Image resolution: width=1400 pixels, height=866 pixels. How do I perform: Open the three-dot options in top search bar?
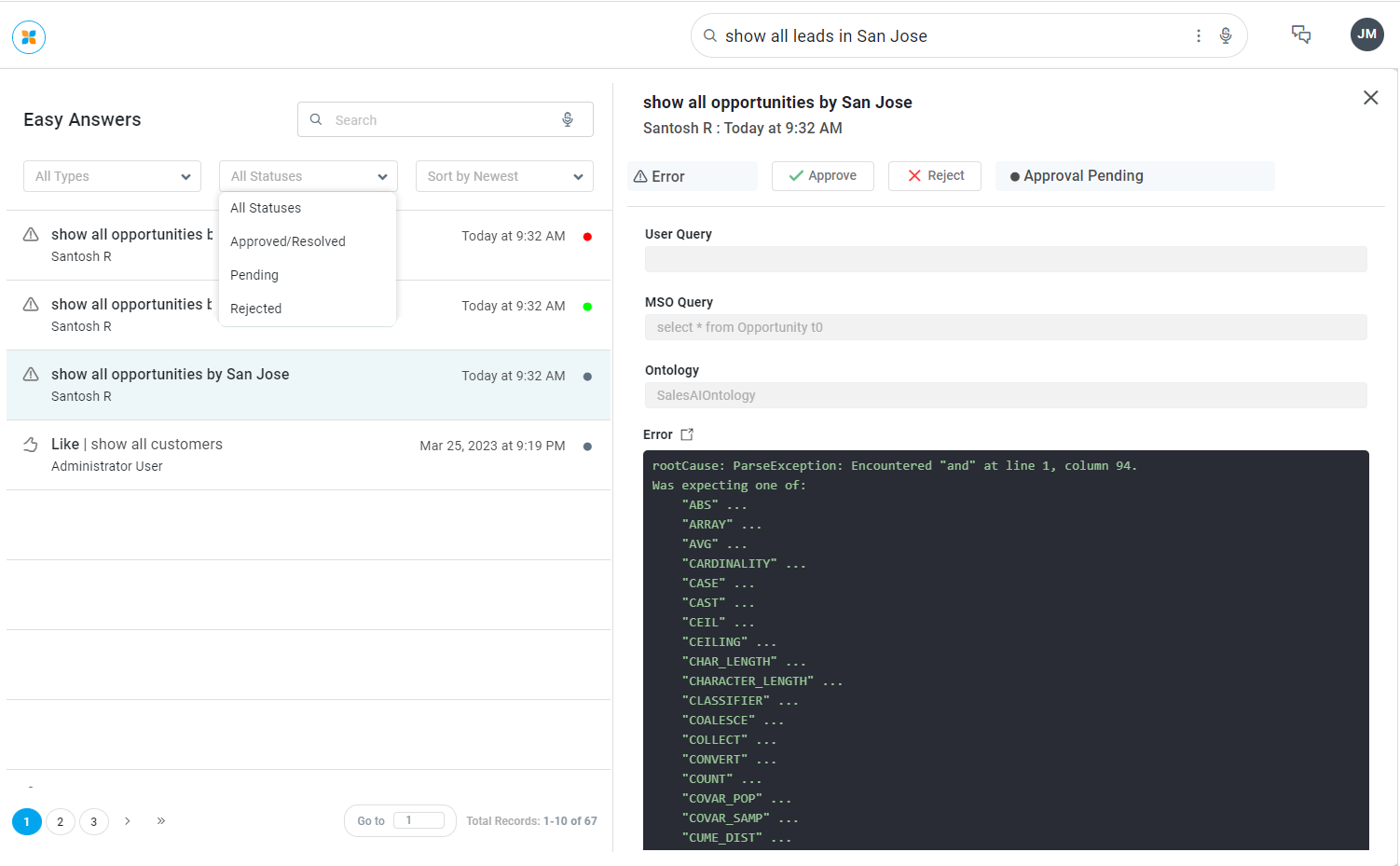coord(1198,35)
